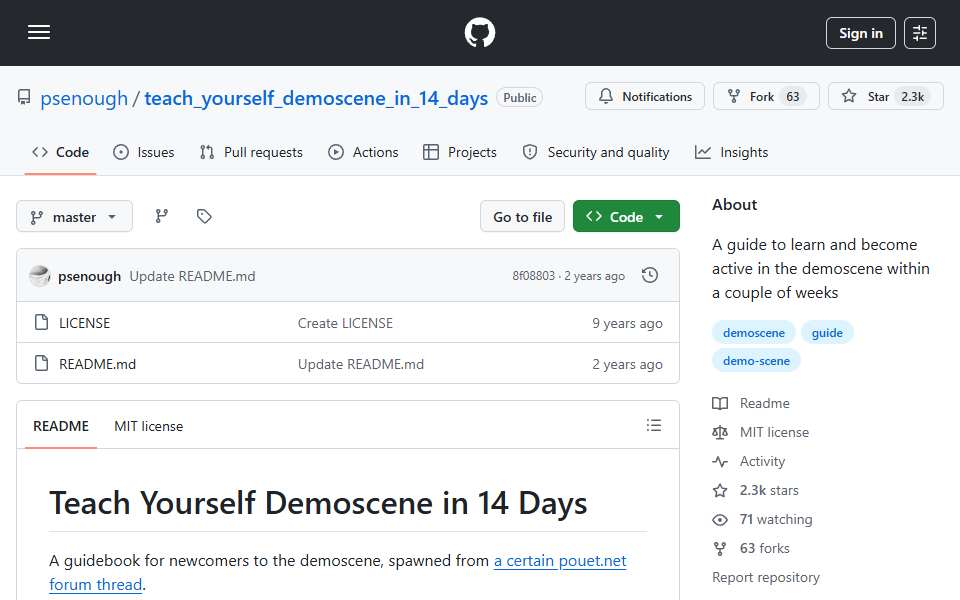Open README outline list icon
This screenshot has height=600, width=960.
(653, 425)
